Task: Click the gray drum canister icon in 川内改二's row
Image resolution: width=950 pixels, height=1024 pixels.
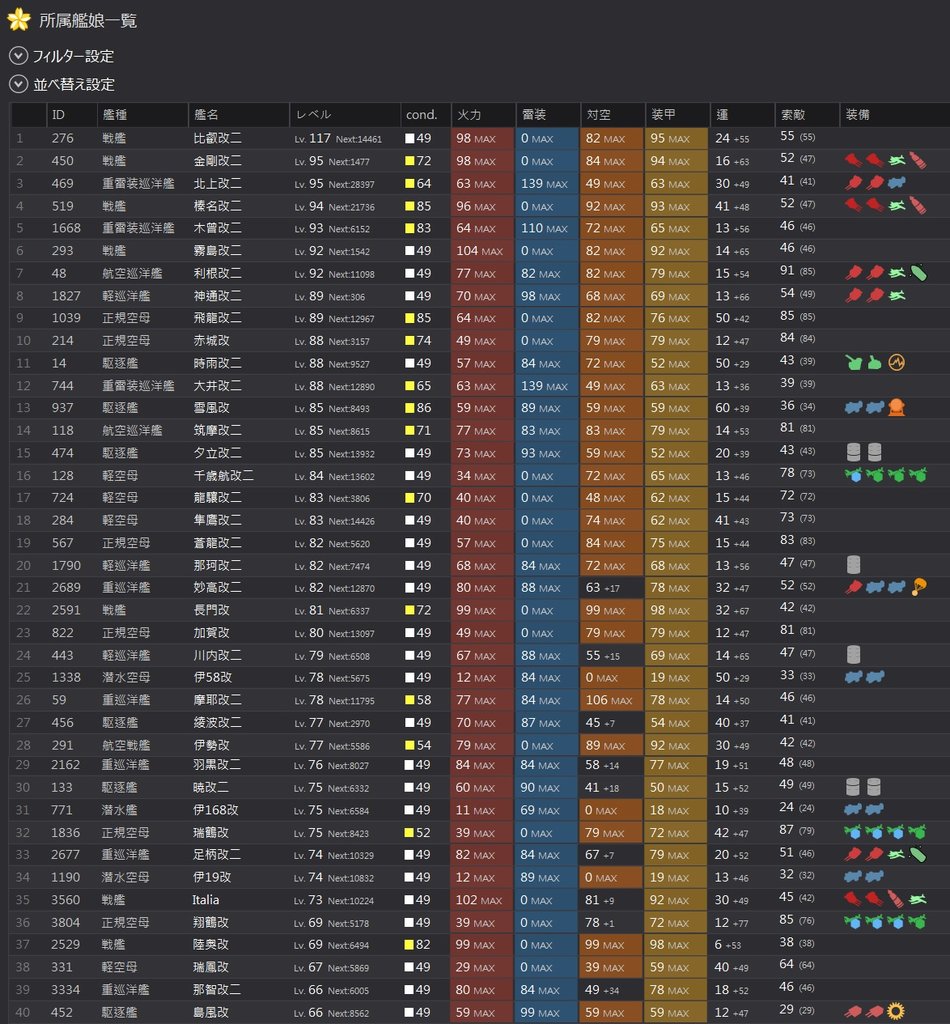Action: (853, 654)
